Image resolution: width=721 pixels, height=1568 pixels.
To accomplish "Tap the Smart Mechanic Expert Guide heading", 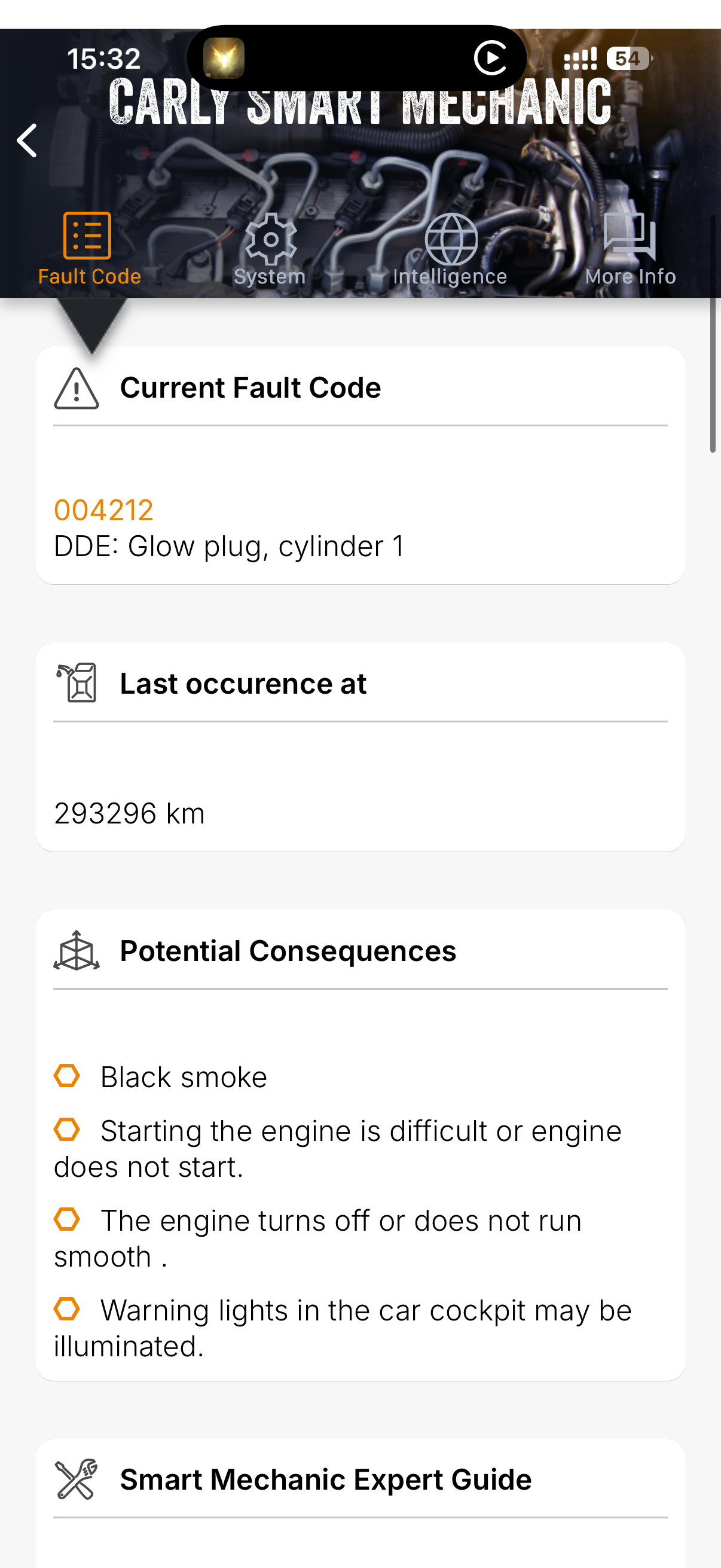I will (325, 1479).
